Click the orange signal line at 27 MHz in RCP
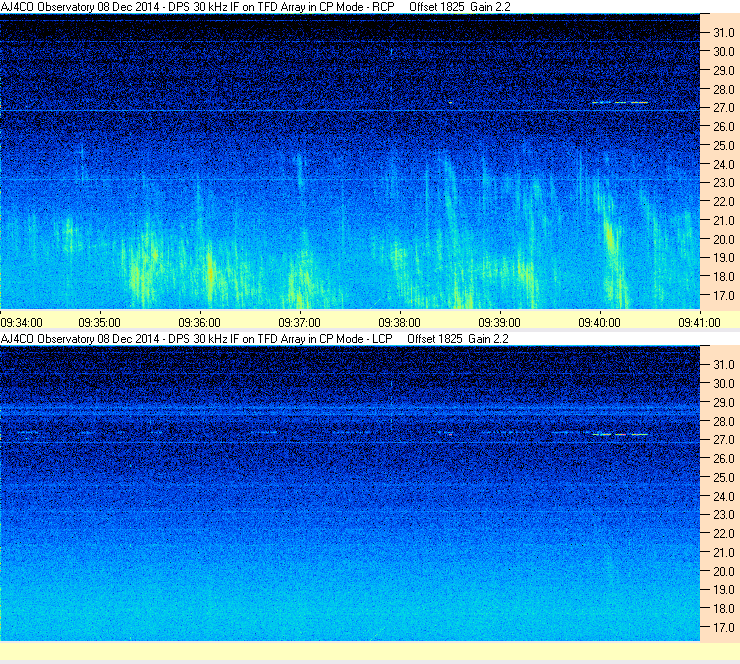The height and width of the screenshot is (664, 740). click(x=620, y=102)
